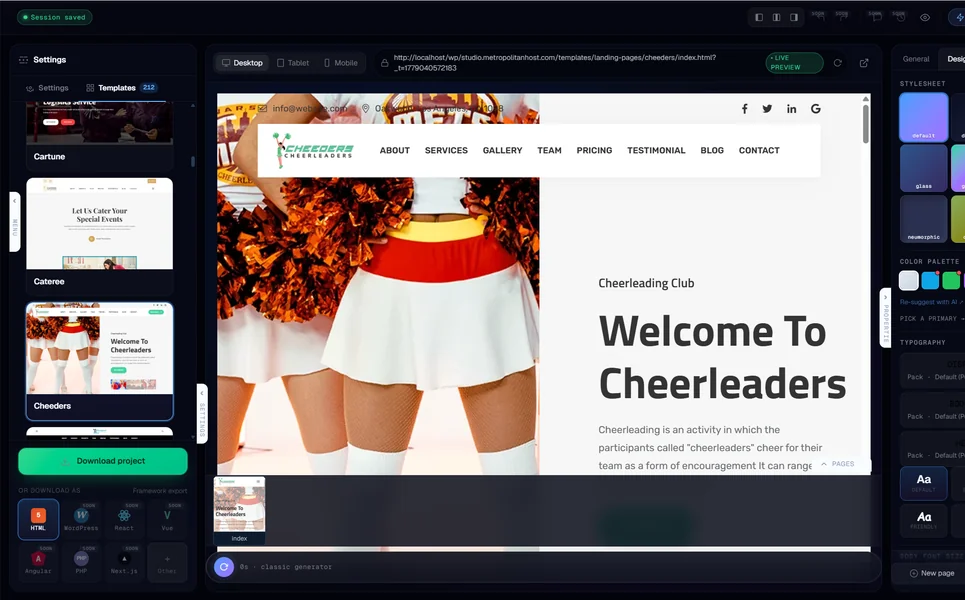Screen dimensions: 965x600
Task: Select the Cartune template card
Action: pos(100,135)
